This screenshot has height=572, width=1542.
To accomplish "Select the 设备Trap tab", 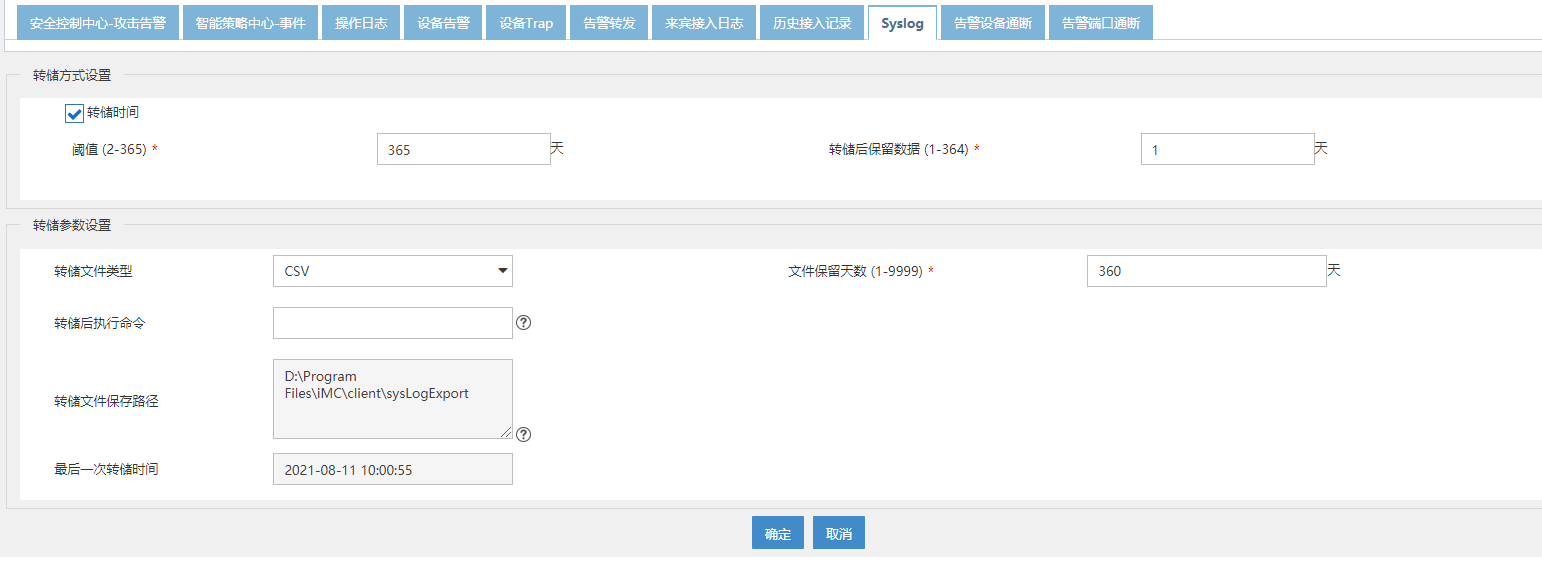I will tap(526, 23).
